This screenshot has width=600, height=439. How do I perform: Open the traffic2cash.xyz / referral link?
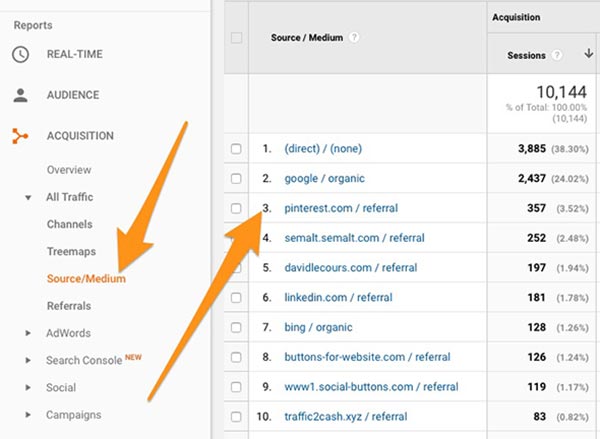[346, 416]
